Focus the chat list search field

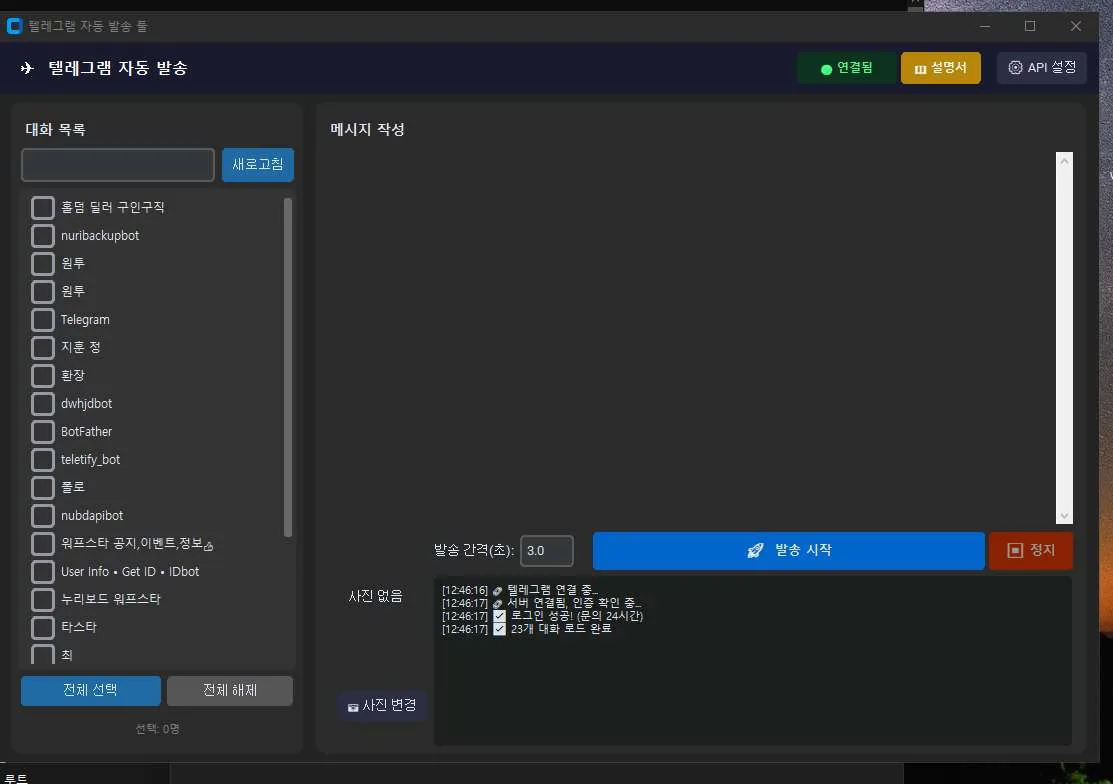118,165
